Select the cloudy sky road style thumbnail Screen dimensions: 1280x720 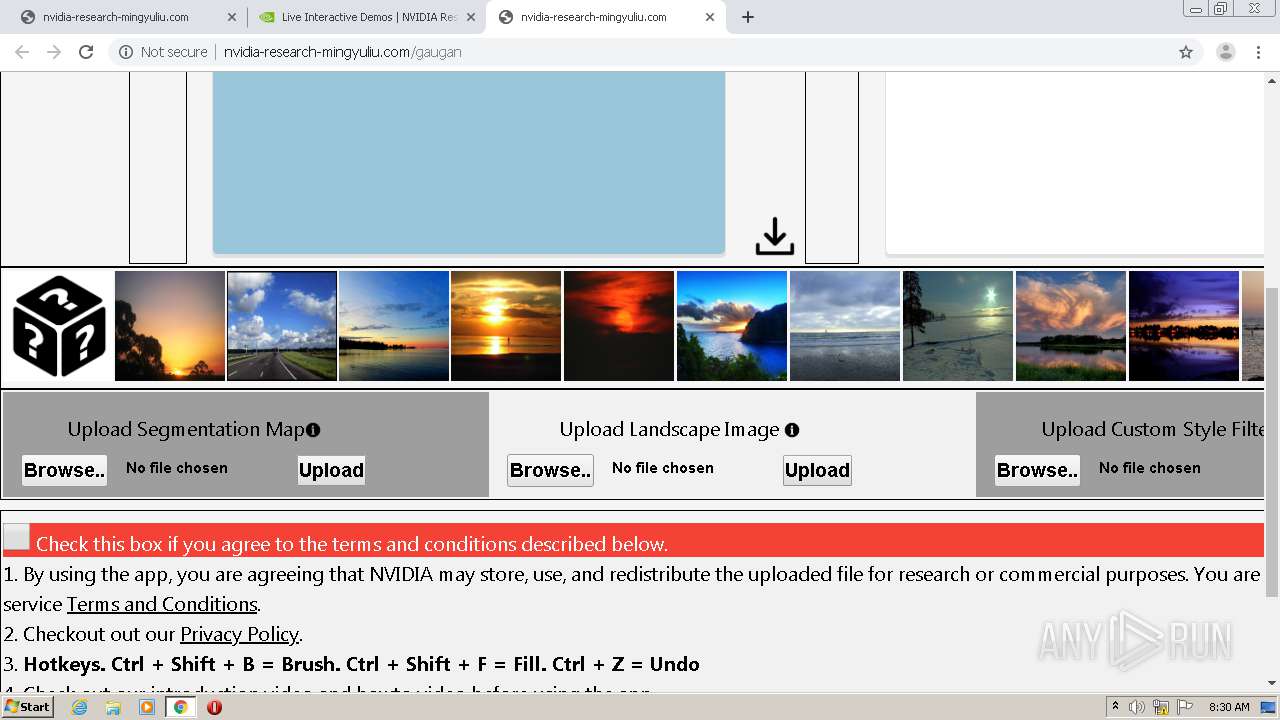(x=282, y=326)
